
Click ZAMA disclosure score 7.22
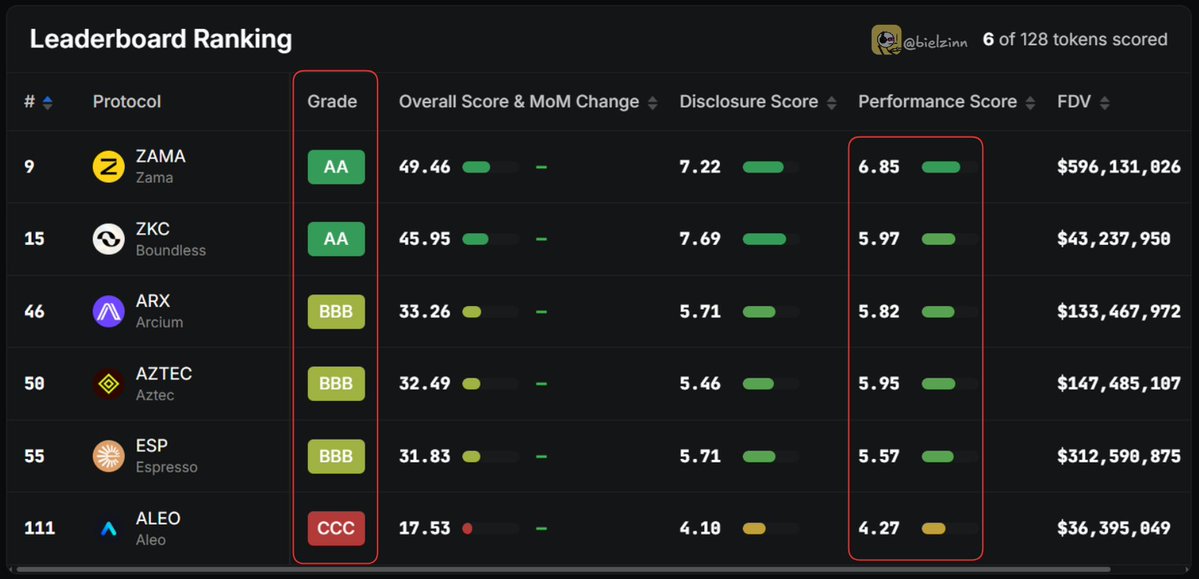700,167
